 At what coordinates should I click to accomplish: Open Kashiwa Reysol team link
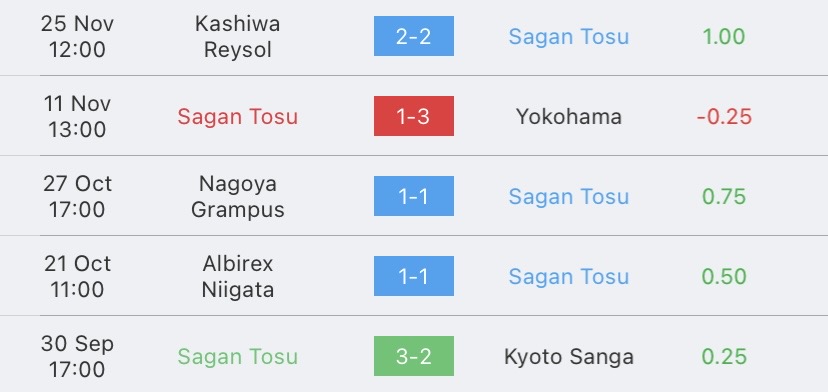[237, 36]
